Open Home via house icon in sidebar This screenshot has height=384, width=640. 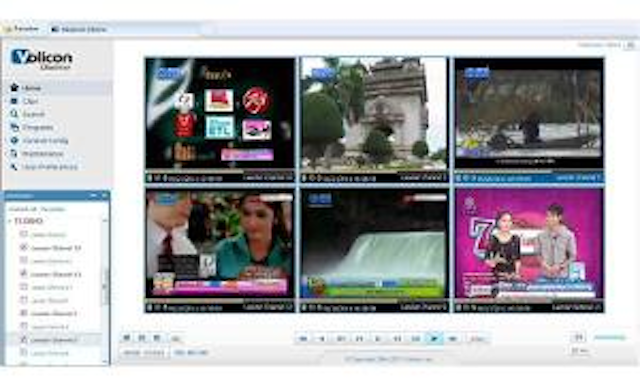click(14, 87)
